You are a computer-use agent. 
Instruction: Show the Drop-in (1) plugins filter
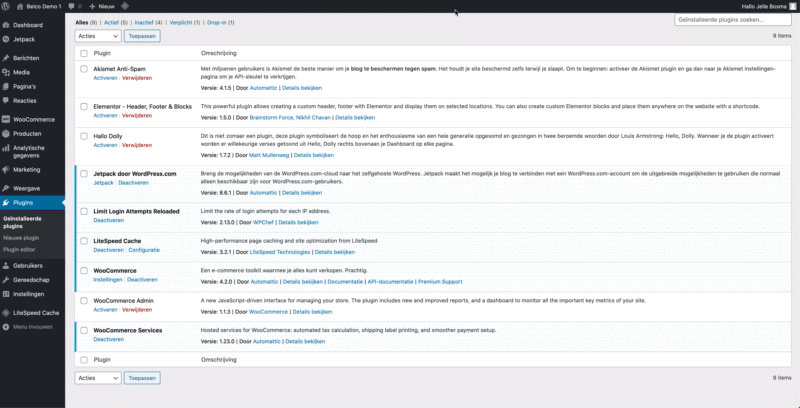pyautogui.click(x=221, y=23)
